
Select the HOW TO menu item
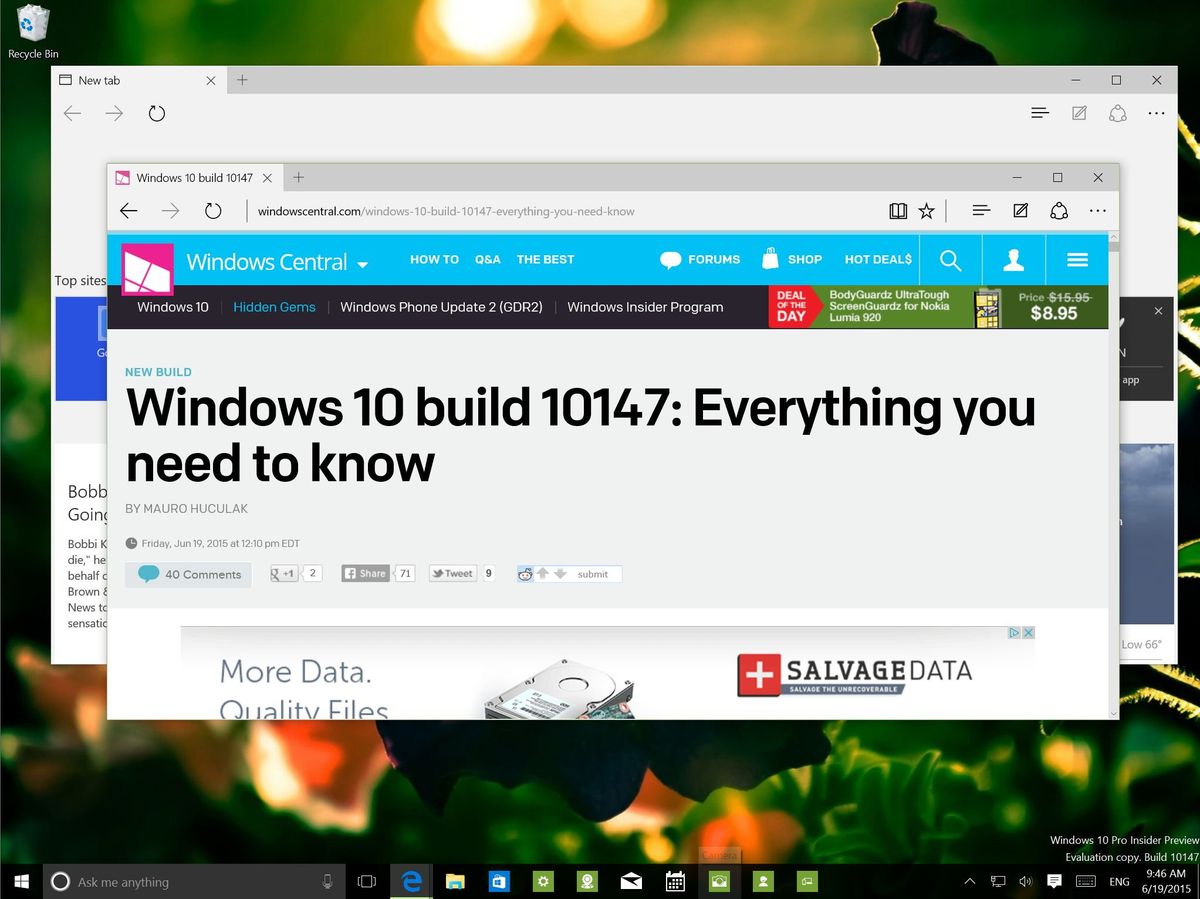434,259
